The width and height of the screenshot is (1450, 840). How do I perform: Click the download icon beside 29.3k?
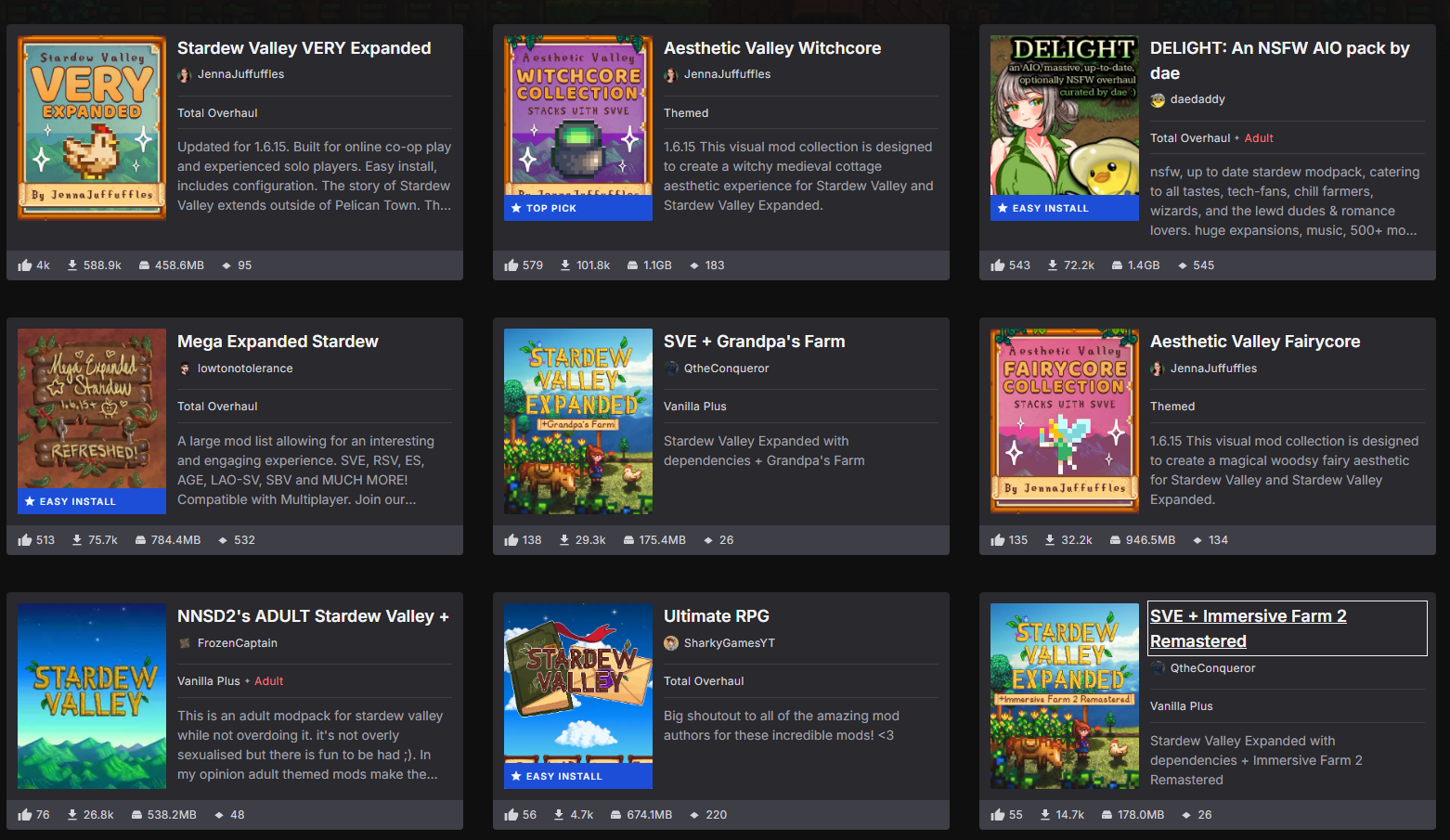click(x=564, y=540)
